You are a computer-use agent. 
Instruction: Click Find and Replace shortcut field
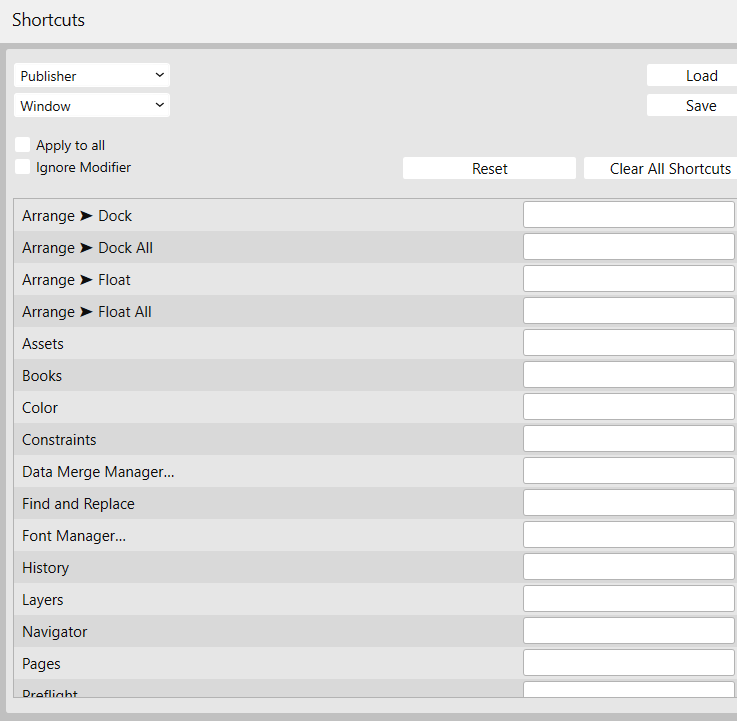coord(628,503)
